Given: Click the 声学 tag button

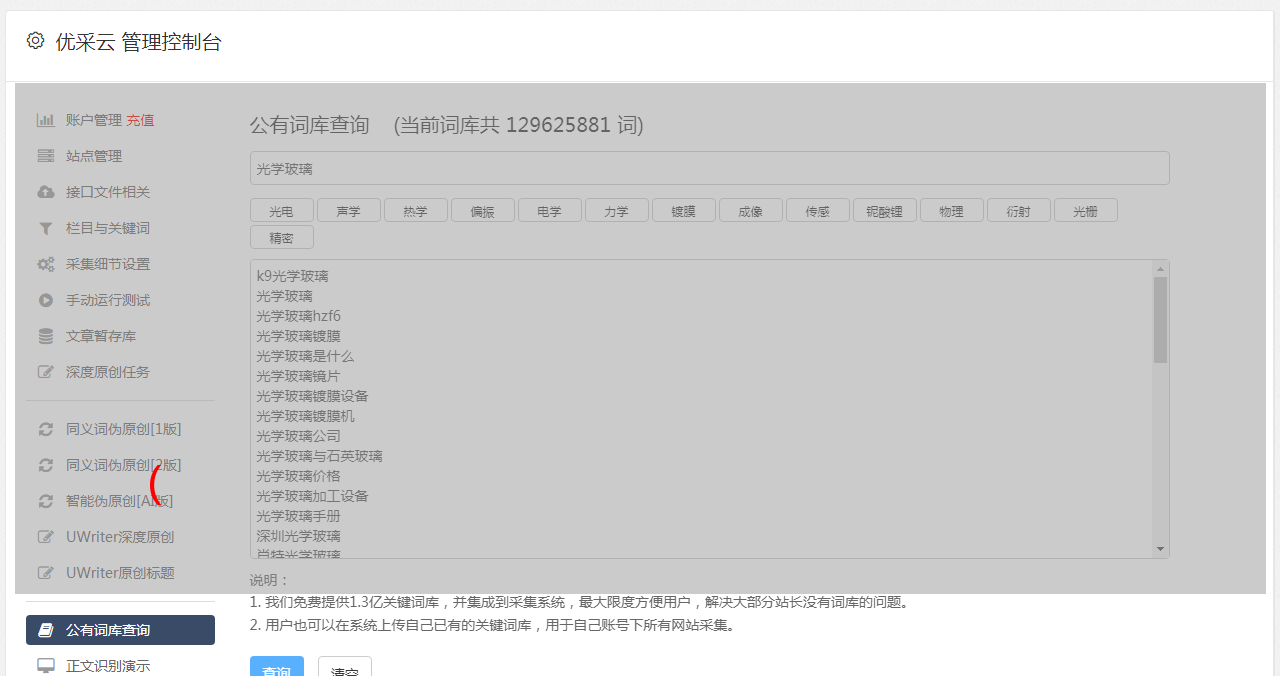Looking at the screenshot, I should pos(349,210).
